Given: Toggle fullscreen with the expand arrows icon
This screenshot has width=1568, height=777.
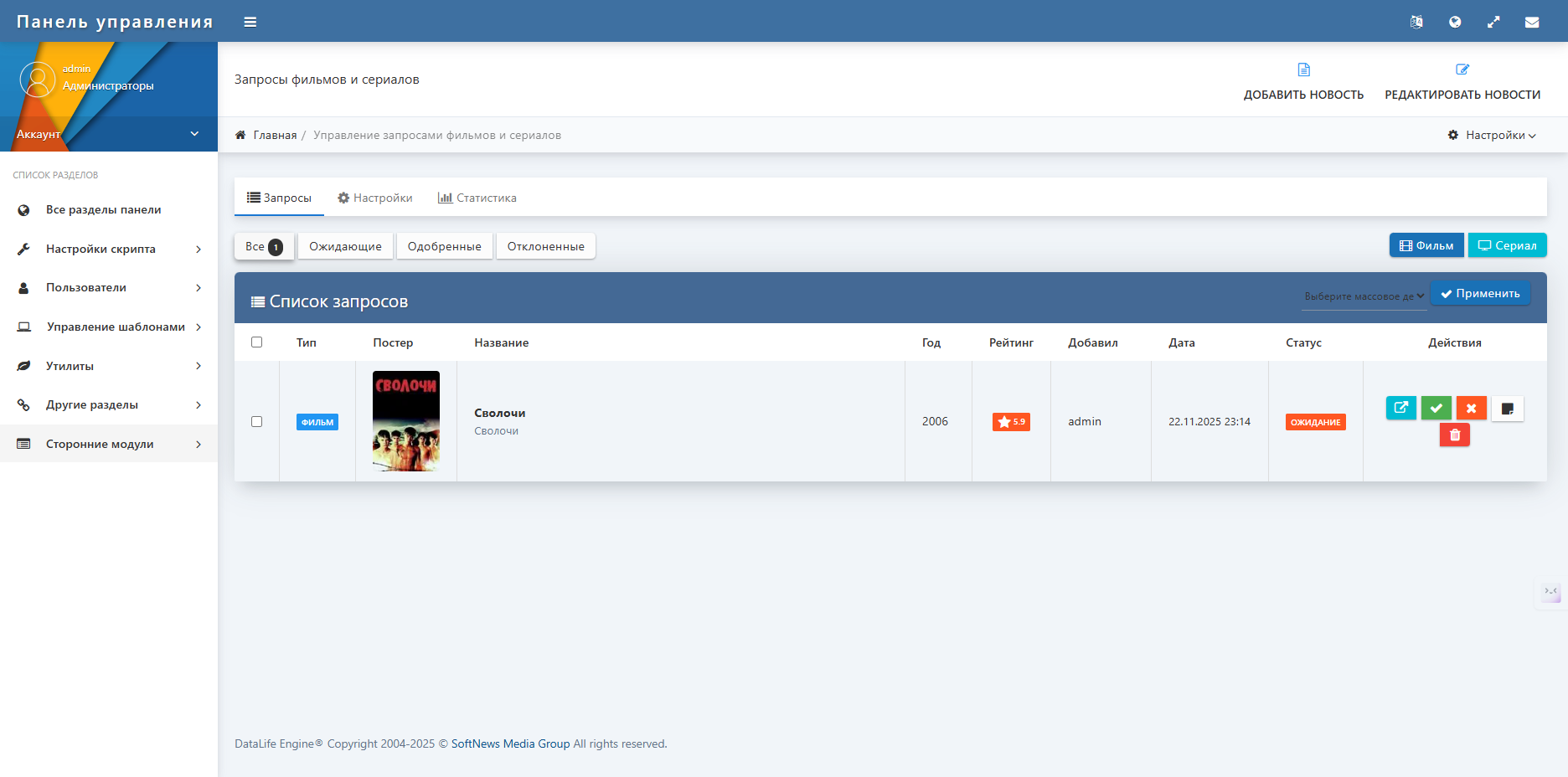Looking at the screenshot, I should [1493, 23].
